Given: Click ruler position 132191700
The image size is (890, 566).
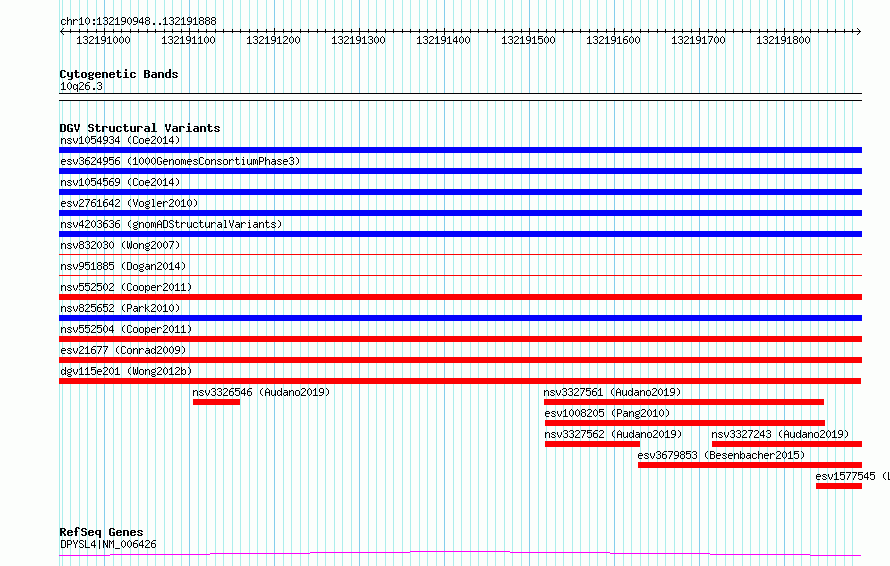Looking at the screenshot, I should click(698, 40).
